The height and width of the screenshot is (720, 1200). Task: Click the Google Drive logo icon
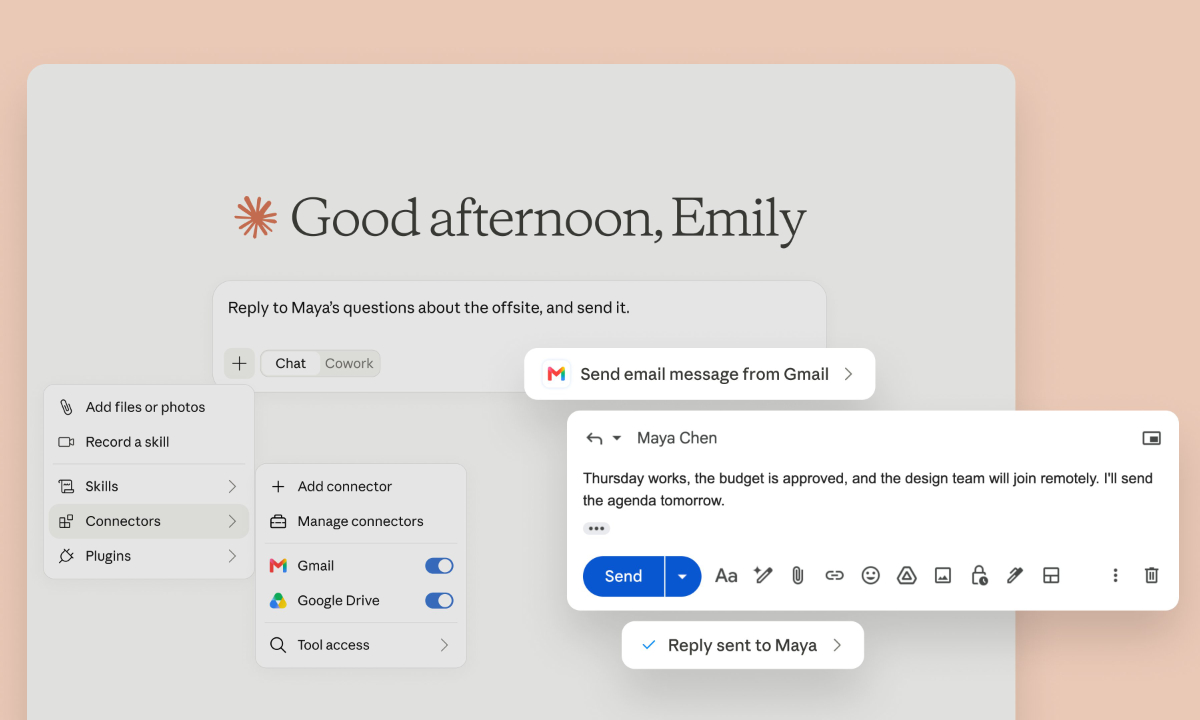click(x=278, y=601)
